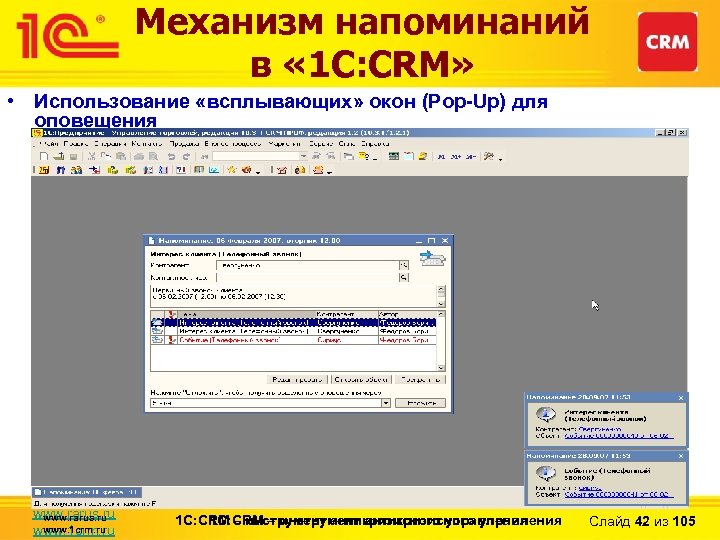Click the Автор column header
The width and height of the screenshot is (720, 540).
(407, 314)
